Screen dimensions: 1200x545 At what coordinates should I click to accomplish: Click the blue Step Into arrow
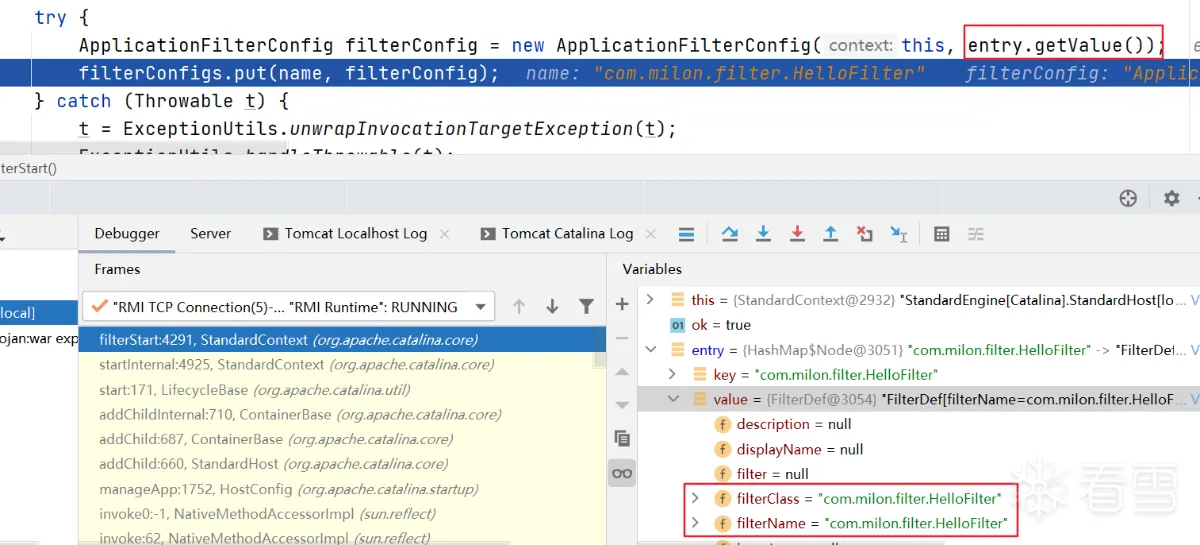(x=763, y=234)
